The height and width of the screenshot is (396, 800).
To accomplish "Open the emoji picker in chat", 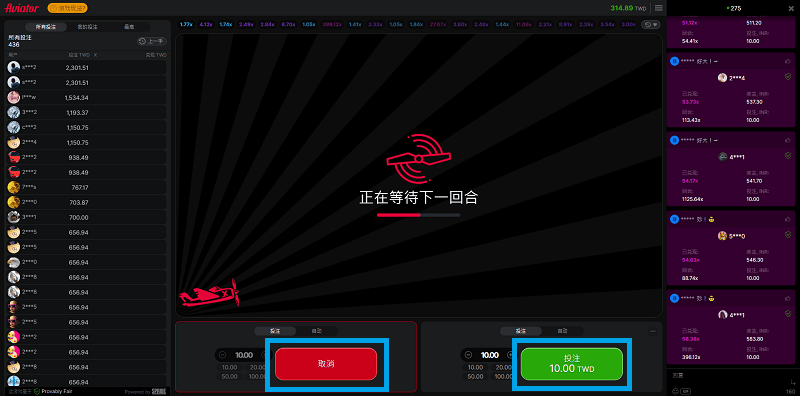I will (675, 391).
